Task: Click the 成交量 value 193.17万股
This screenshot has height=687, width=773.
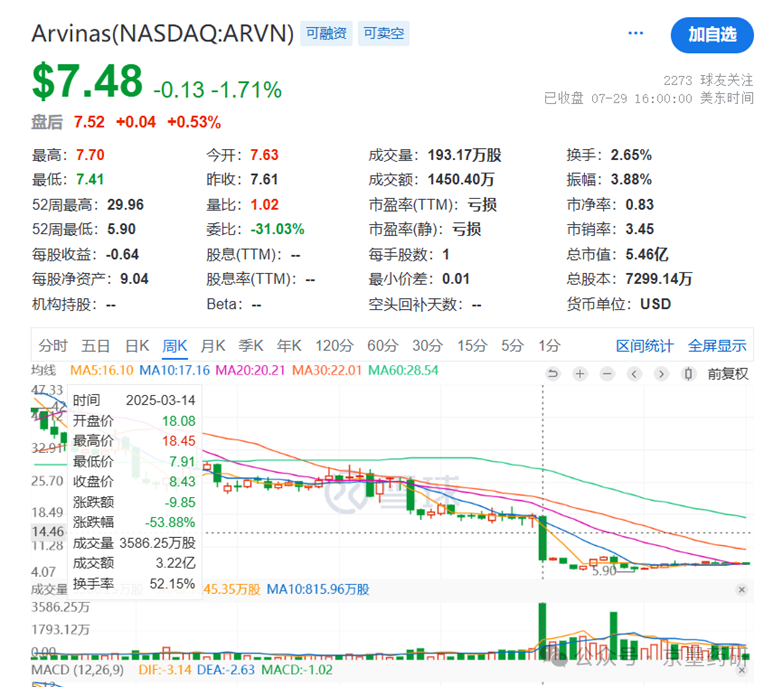Action: 464,155
